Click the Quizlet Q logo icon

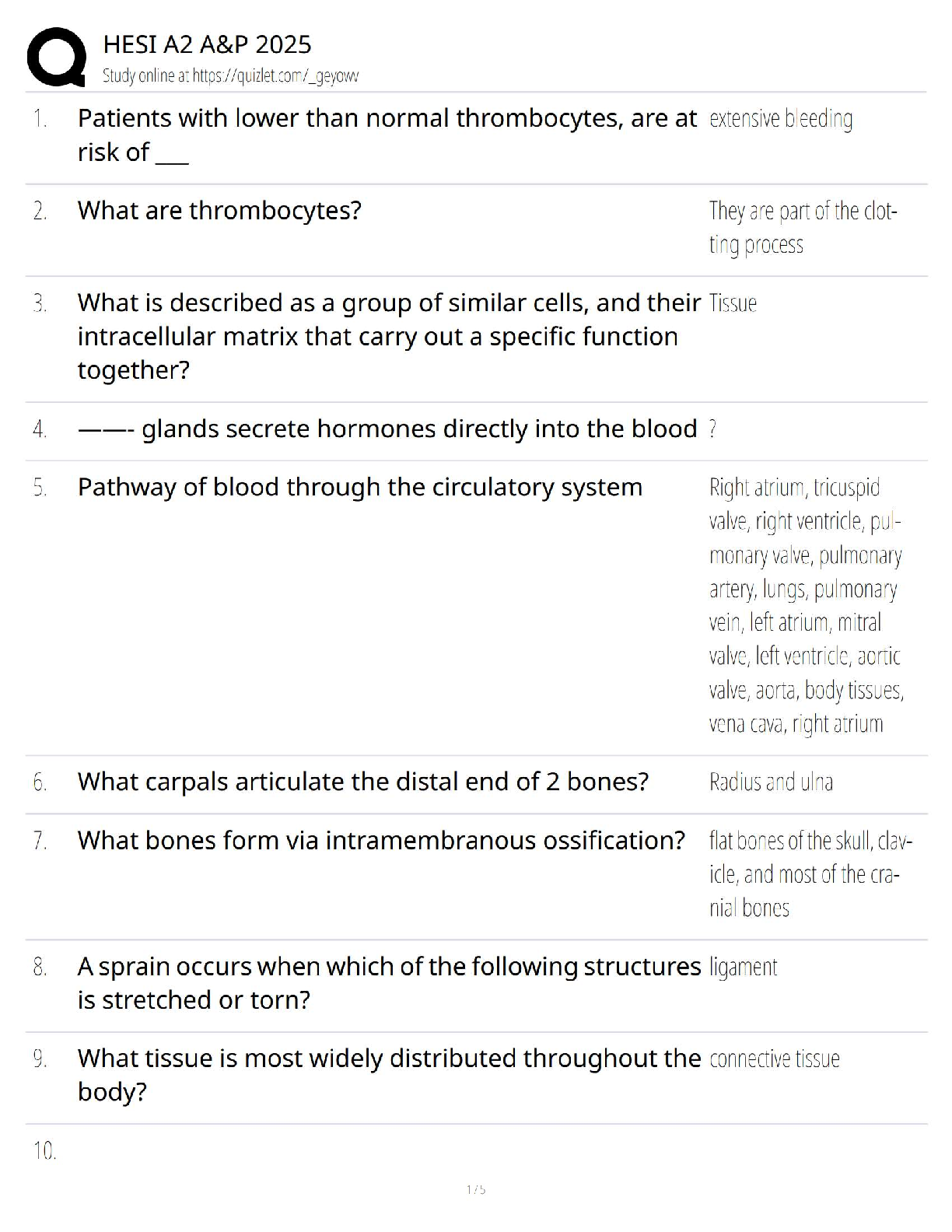[56, 57]
